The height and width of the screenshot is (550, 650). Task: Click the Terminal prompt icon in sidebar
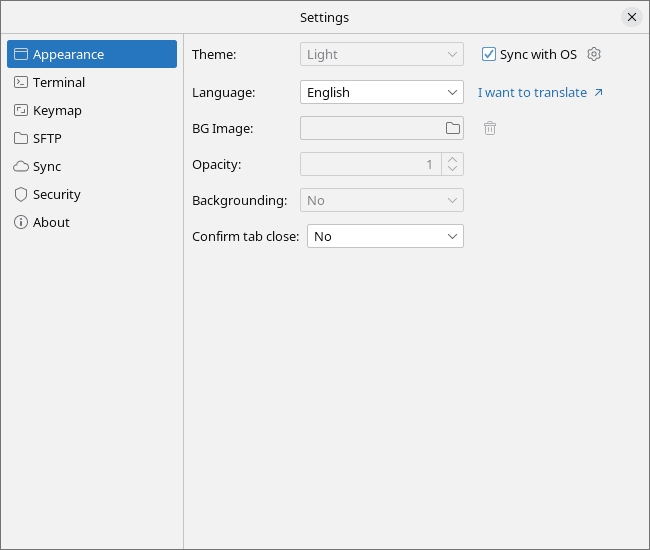pyautogui.click(x=21, y=82)
